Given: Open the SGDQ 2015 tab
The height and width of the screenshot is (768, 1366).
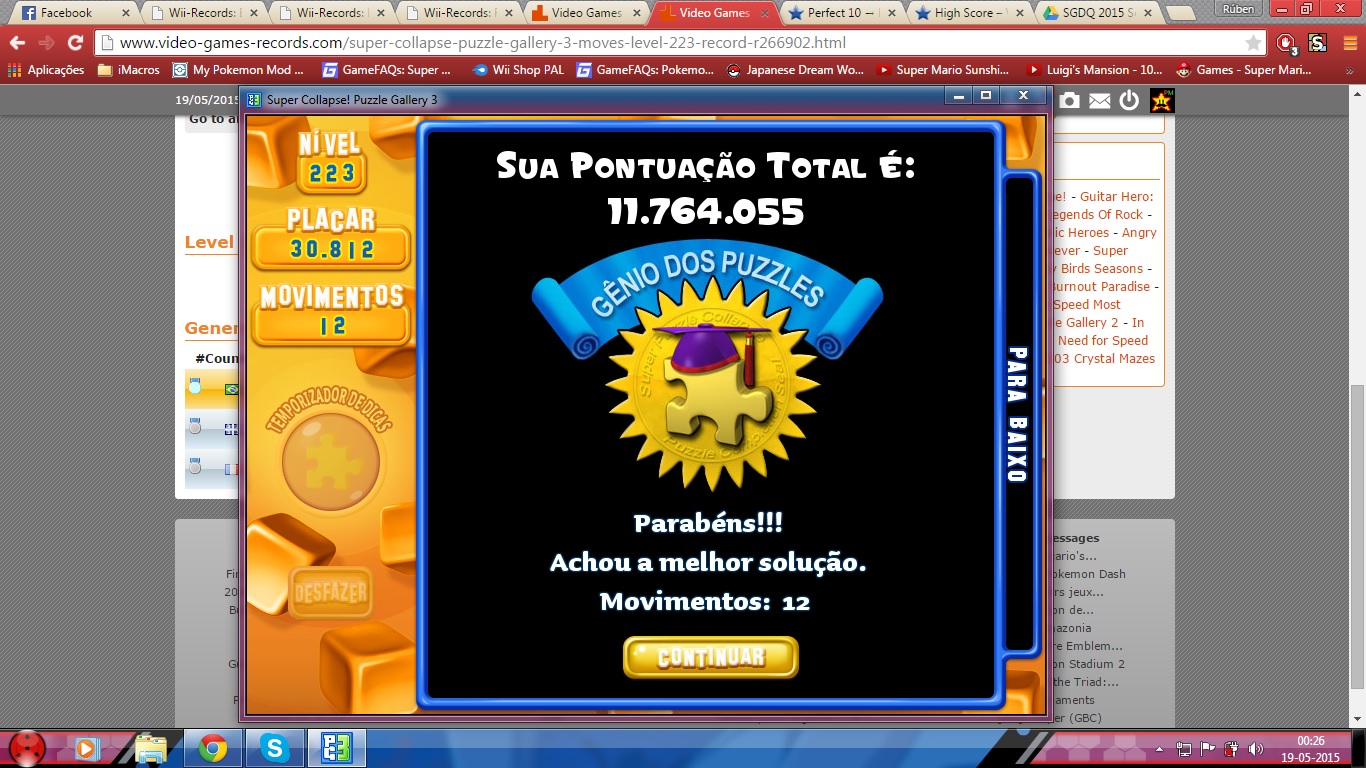Looking at the screenshot, I should [1098, 14].
